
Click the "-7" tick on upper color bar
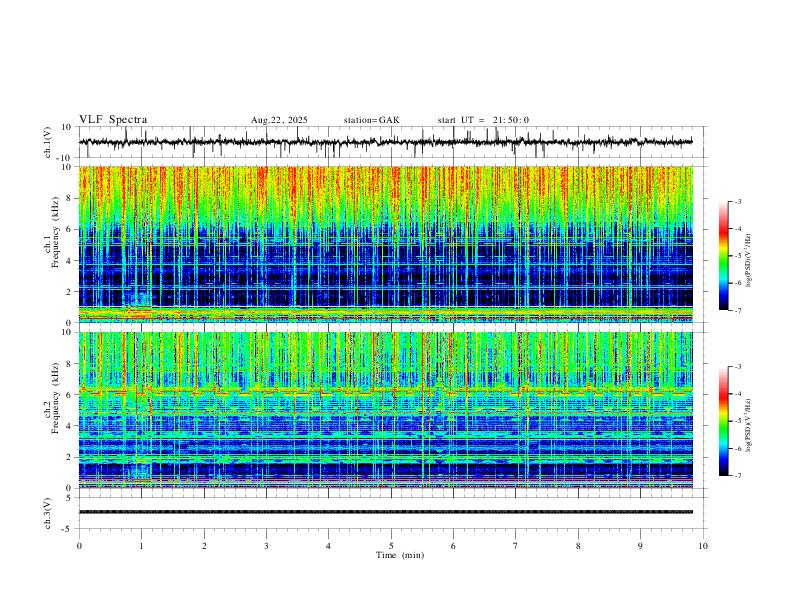point(737,310)
